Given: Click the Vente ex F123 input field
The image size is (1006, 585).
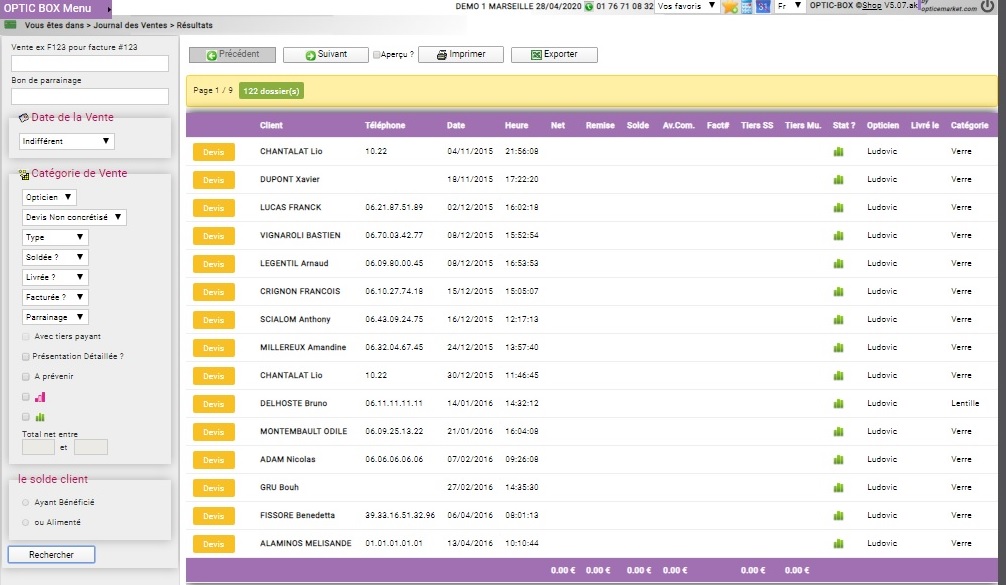Looking at the screenshot, I should click(90, 64).
